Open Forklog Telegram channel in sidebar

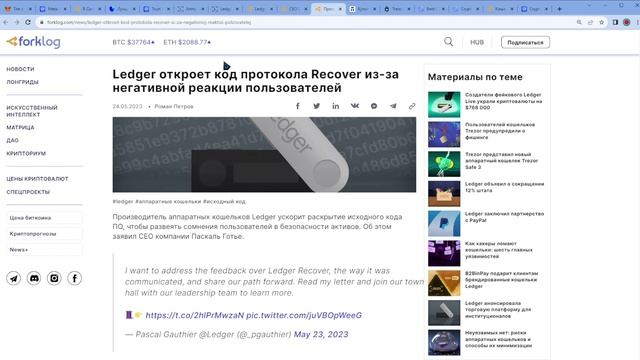pos(13,278)
